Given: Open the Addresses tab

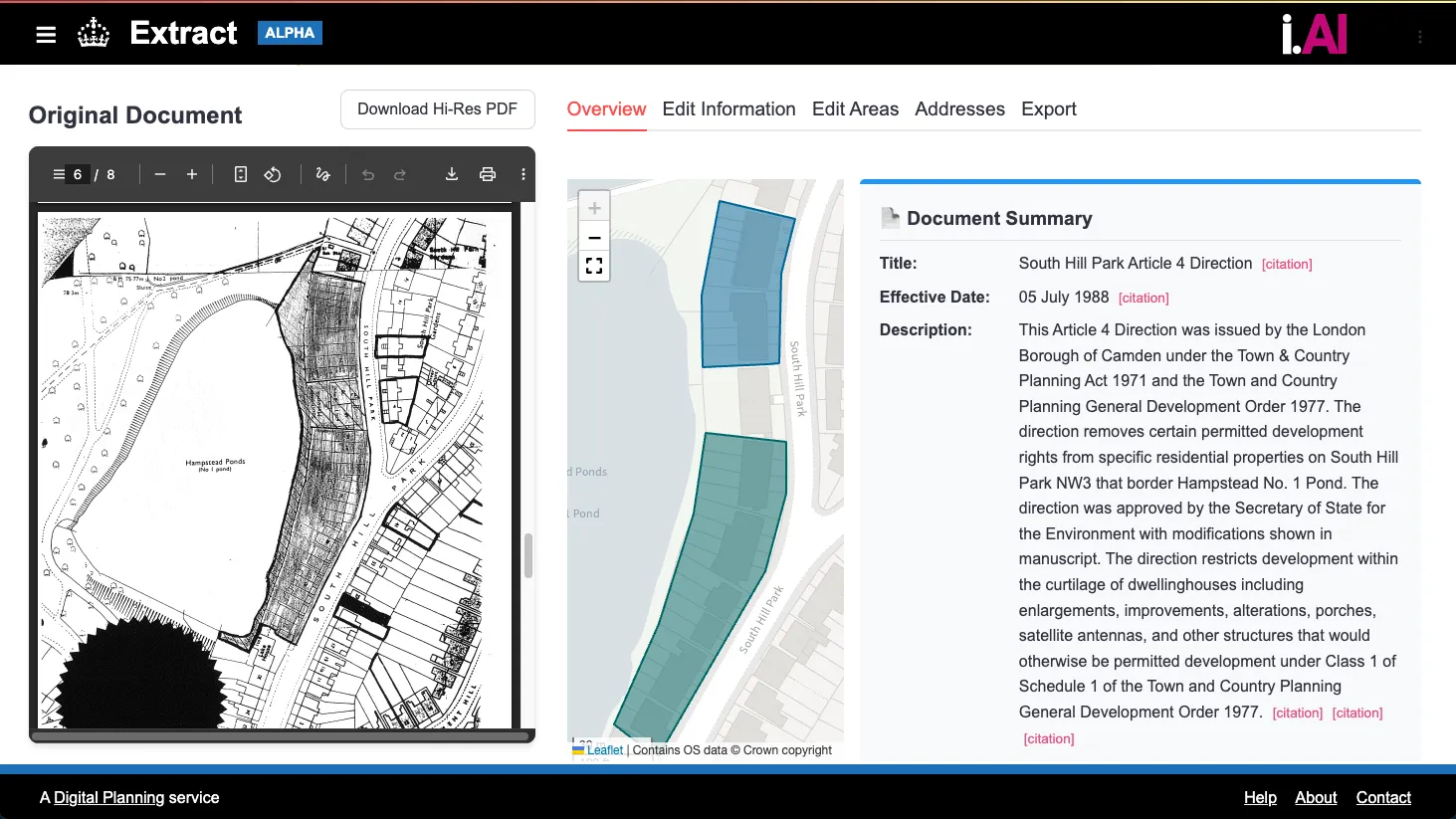Looking at the screenshot, I should tap(959, 109).
